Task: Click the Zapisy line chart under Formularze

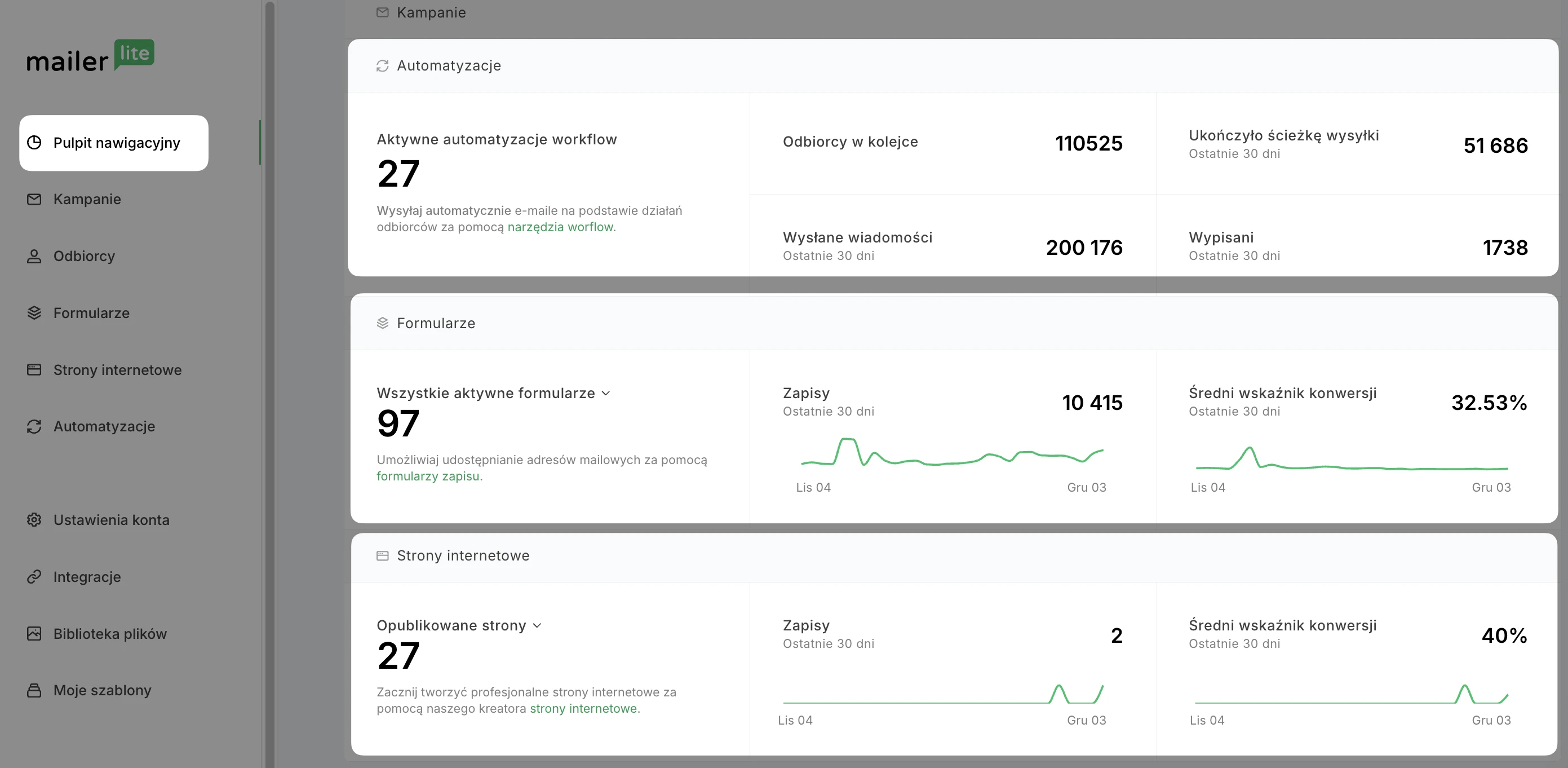Action: (951, 454)
